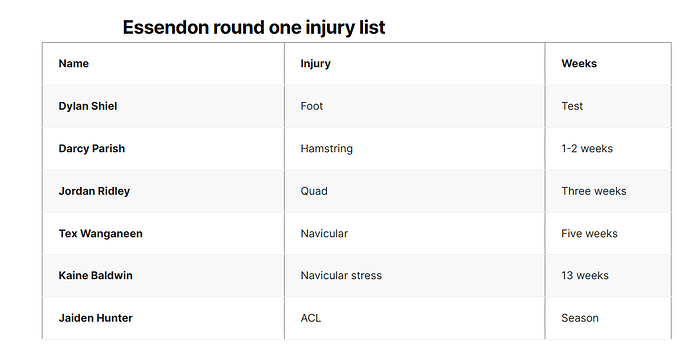The width and height of the screenshot is (690, 363).
Task: Click the '1-2 weeks' cell
Action: [608, 148]
